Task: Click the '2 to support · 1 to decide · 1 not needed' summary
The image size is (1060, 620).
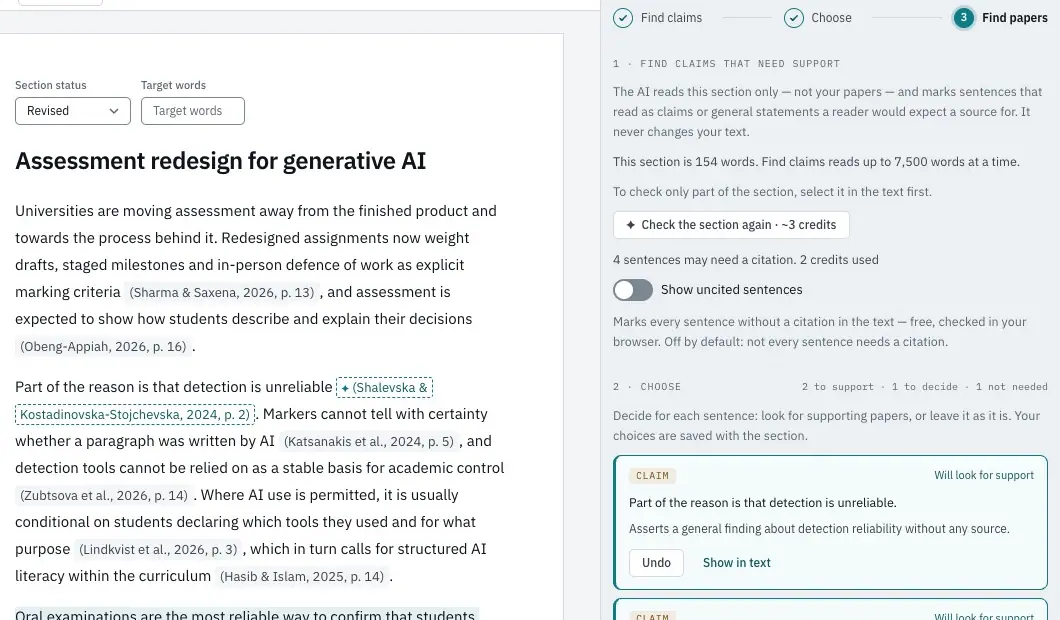Action: 924,387
